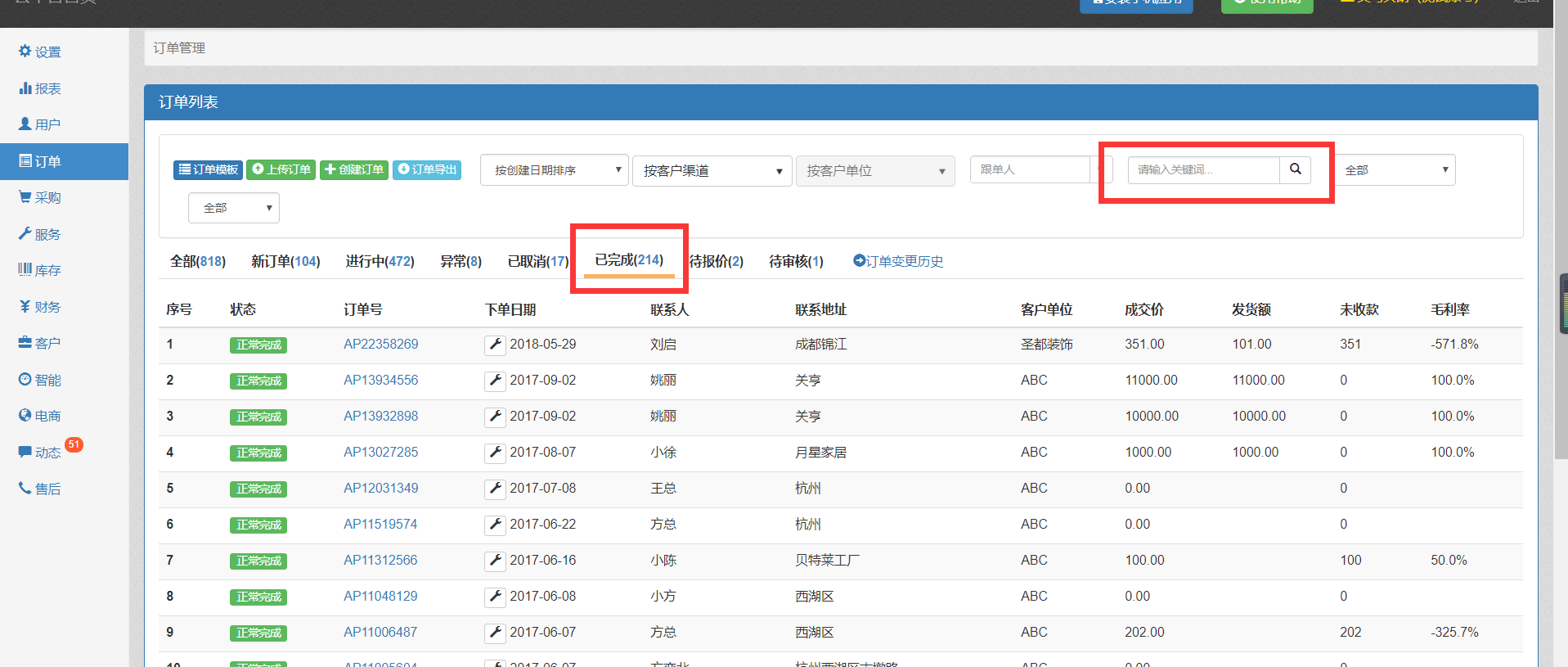The width and height of the screenshot is (1568, 667).
Task: Click wrench icon for order AP12031349
Action: pyautogui.click(x=494, y=489)
